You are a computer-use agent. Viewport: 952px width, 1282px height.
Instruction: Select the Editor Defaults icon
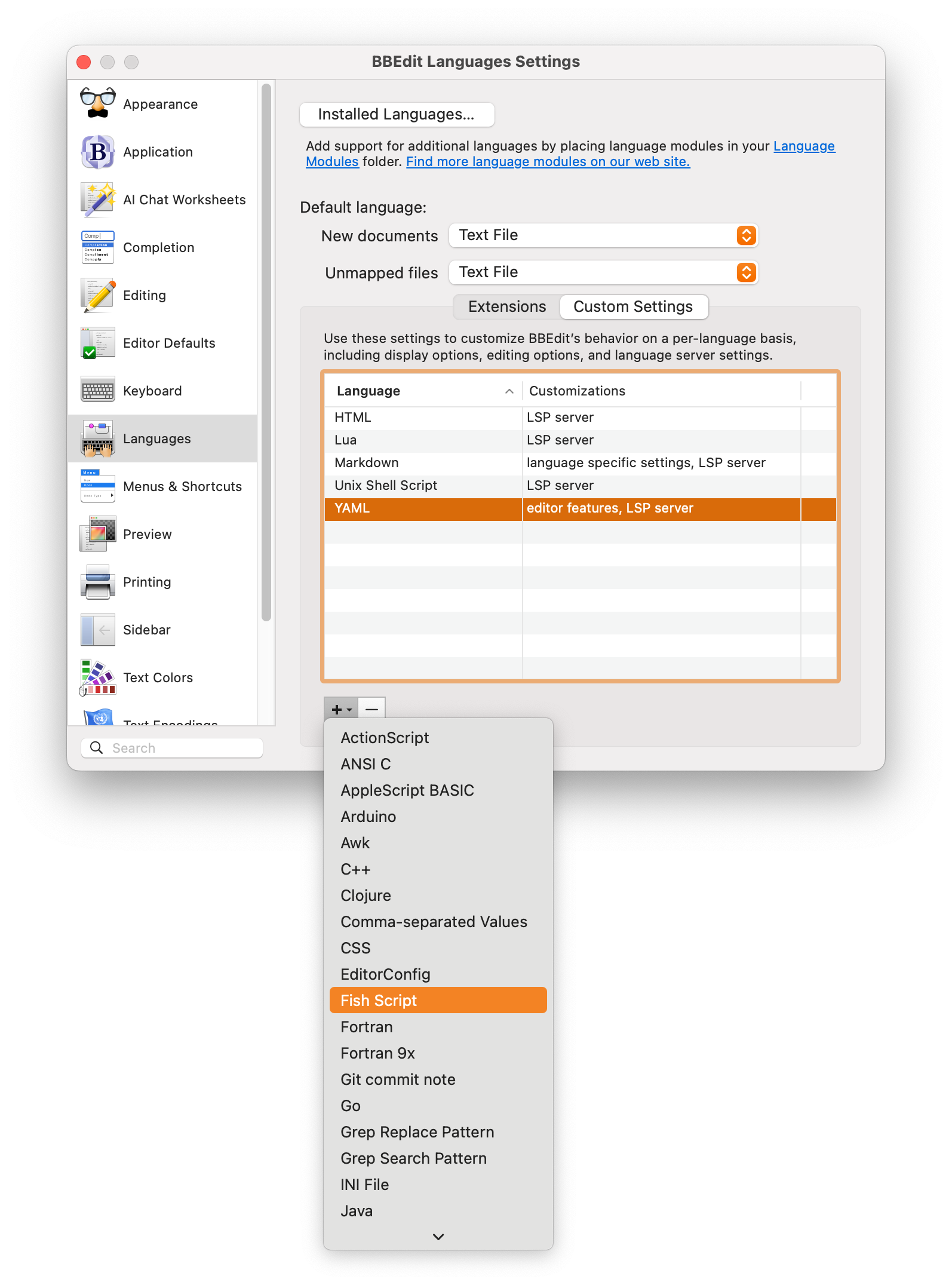click(98, 343)
